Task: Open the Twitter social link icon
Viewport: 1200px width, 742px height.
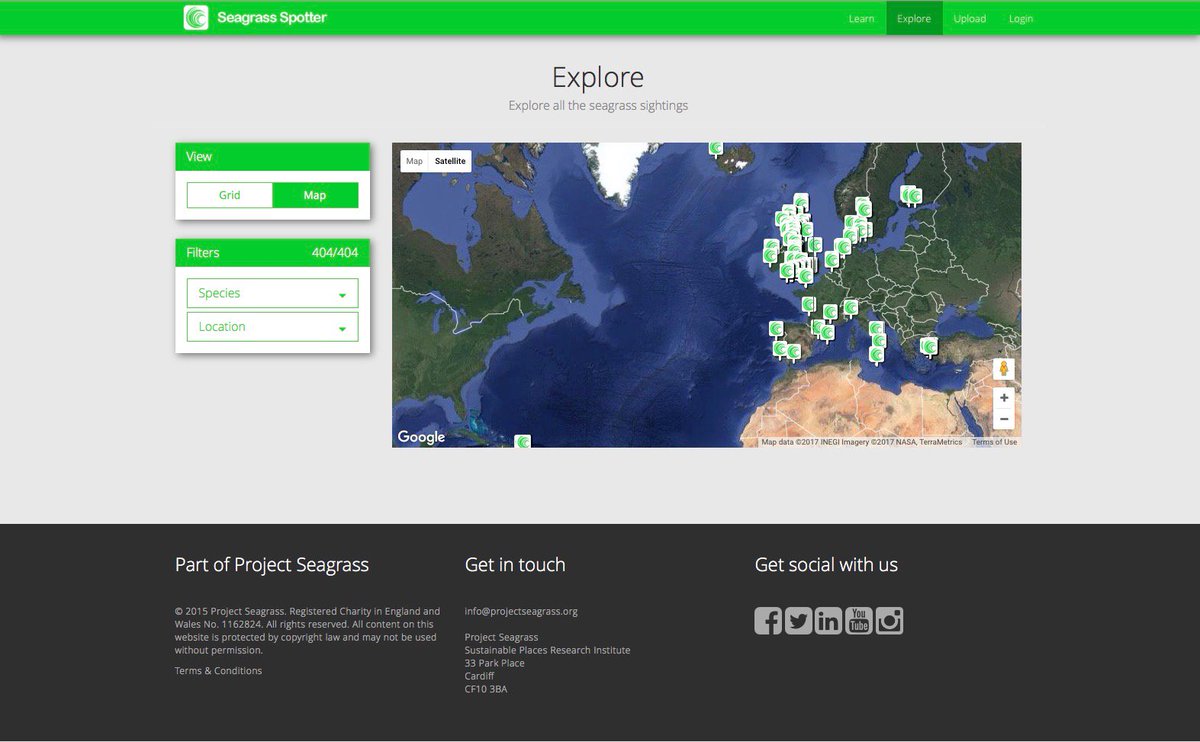Action: click(x=798, y=621)
